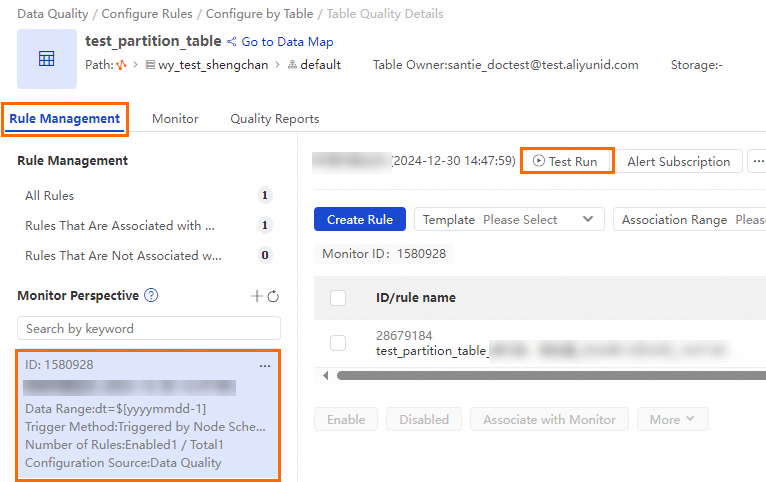
Task: Refresh the Monitor Perspective list
Action: click(x=273, y=296)
